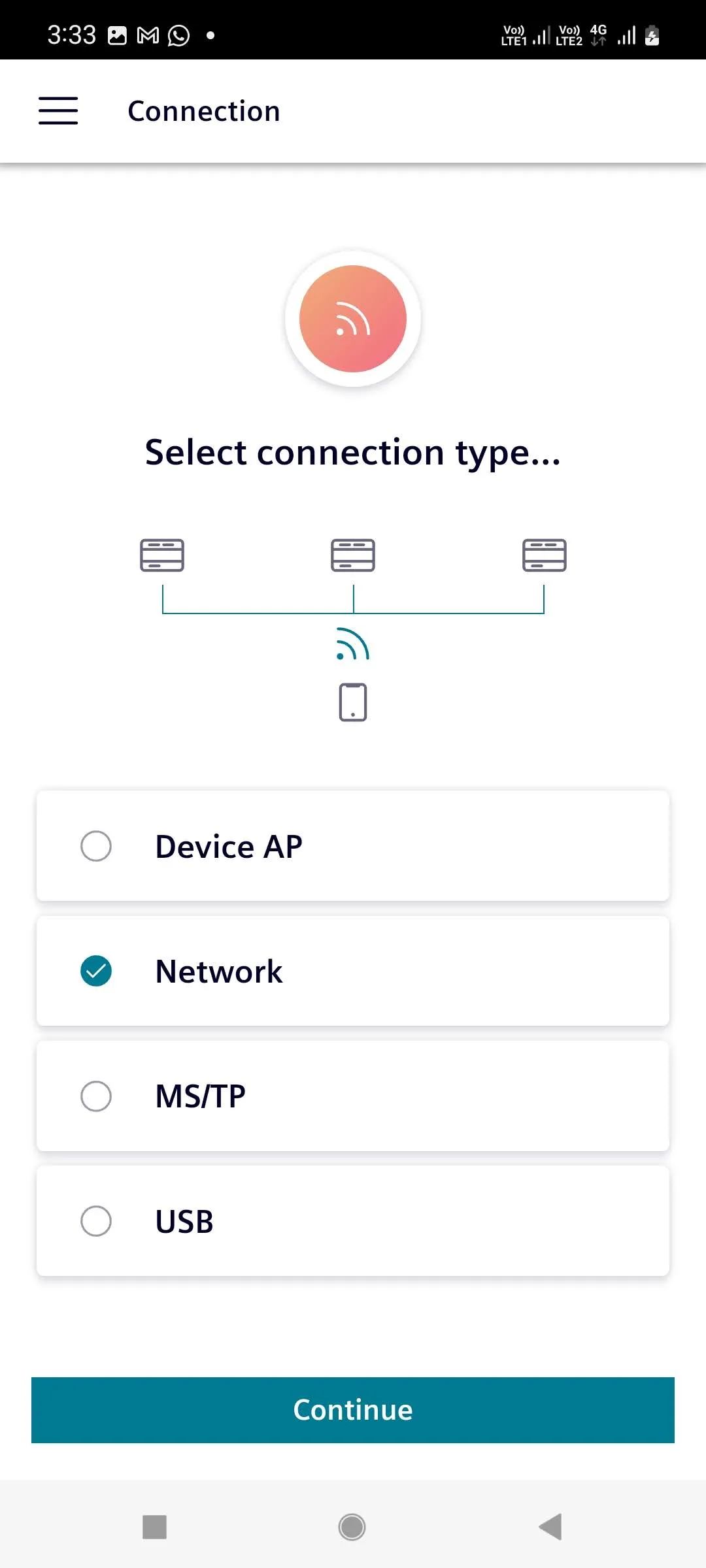
Task: Tap the WhatsApp notification icon
Action: click(x=178, y=35)
